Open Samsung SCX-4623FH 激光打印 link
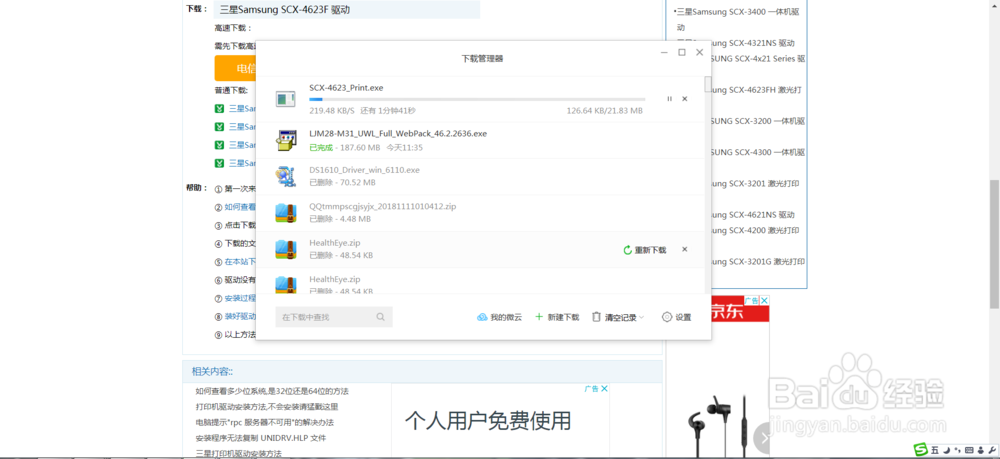Screen dimensions: 1000x459 (x=756, y=90)
